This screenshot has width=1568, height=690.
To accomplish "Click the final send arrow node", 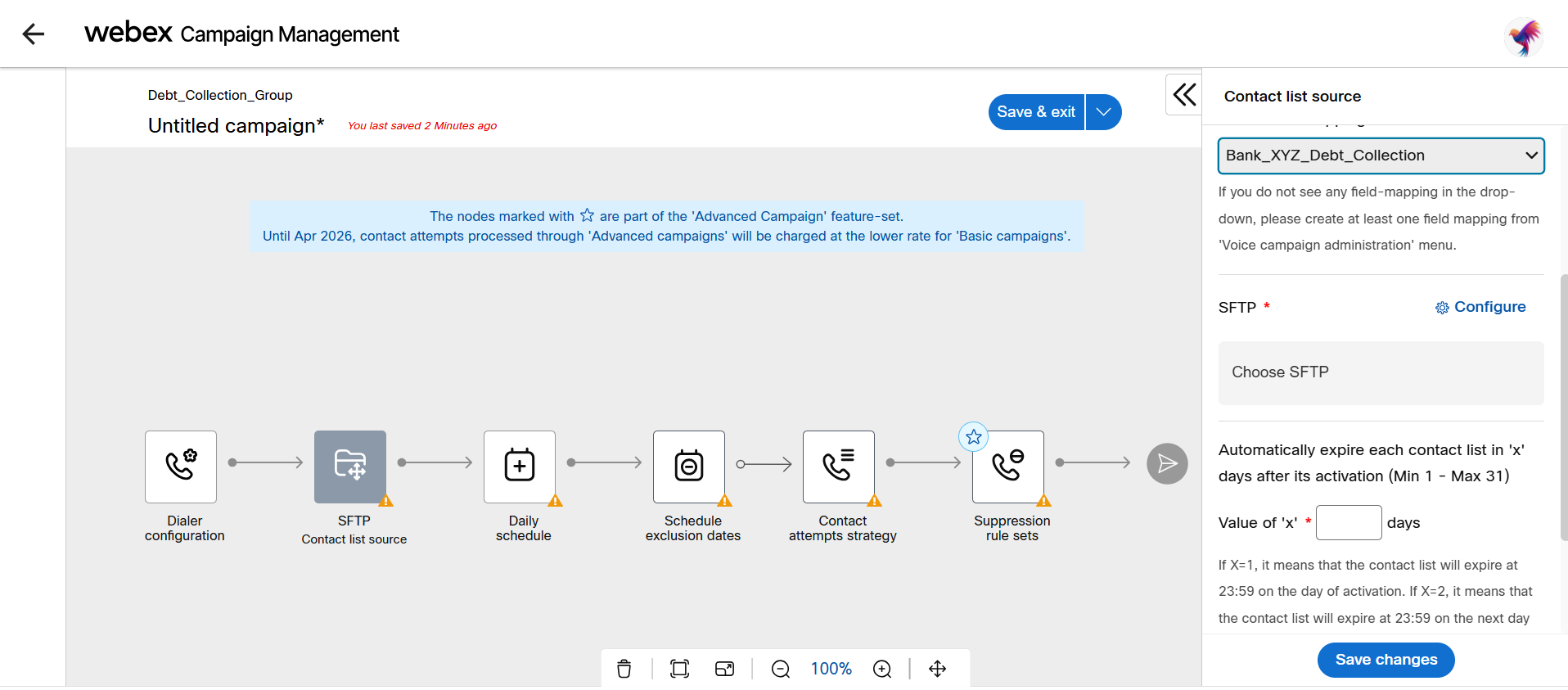I will tap(1167, 464).
